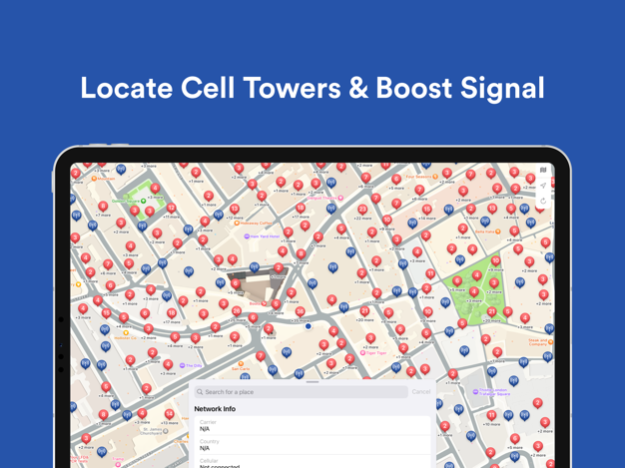Select the Country N/A row

[312, 445]
